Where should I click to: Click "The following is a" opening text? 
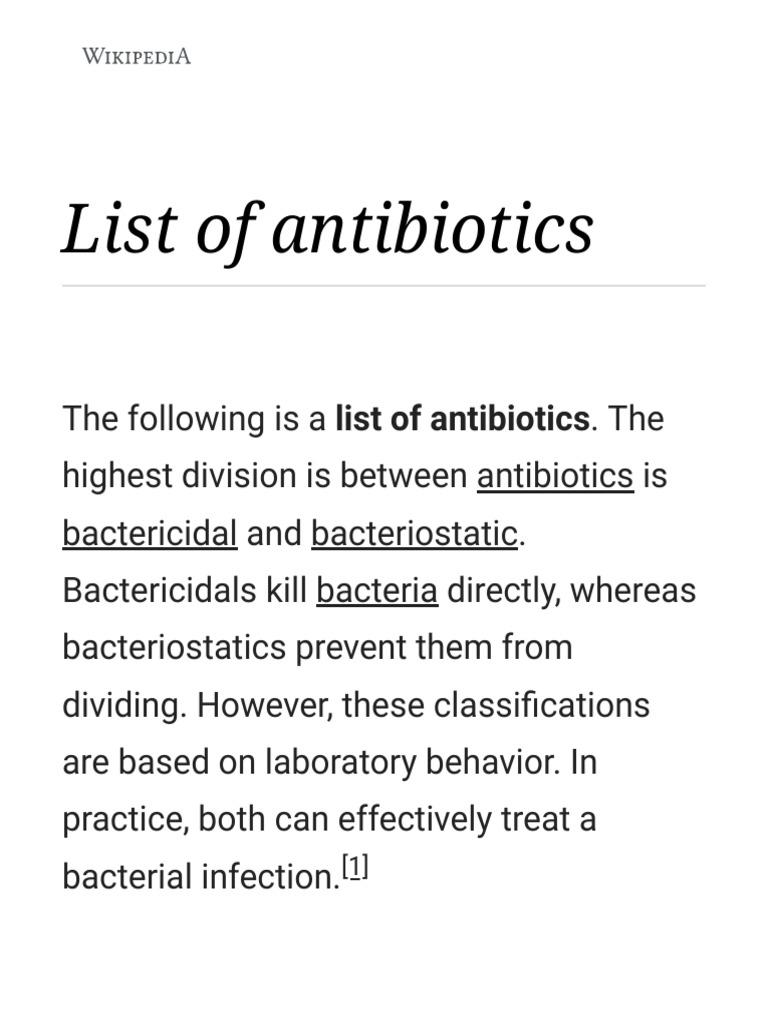pos(194,419)
